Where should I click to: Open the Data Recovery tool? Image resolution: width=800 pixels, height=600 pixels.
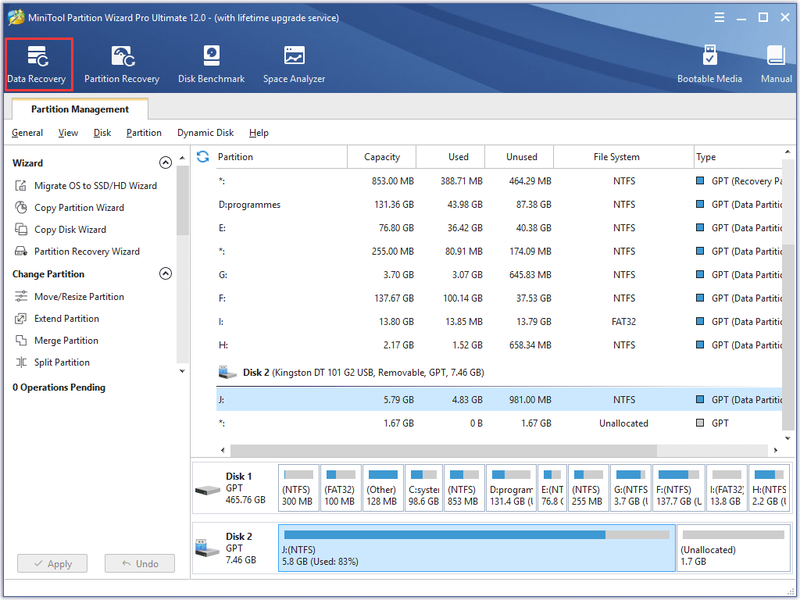[37, 64]
